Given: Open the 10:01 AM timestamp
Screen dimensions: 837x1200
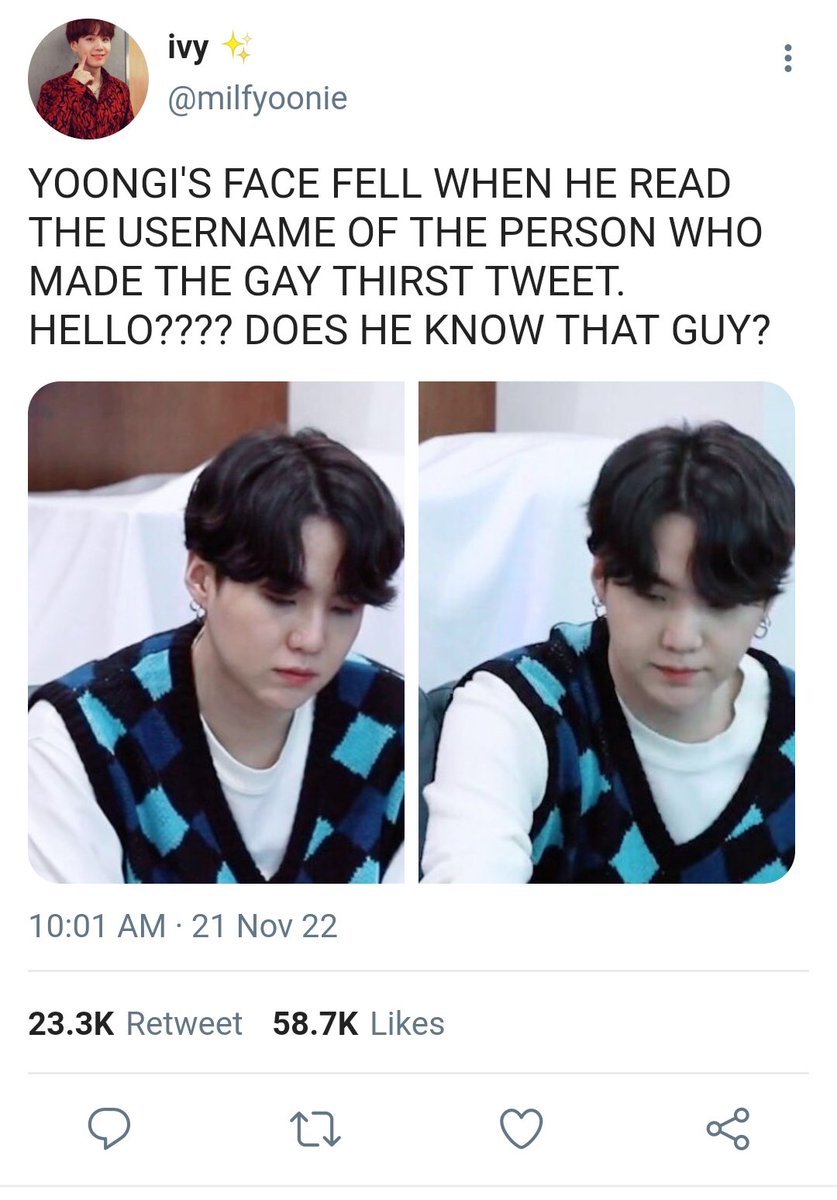Looking at the screenshot, I should coord(97,926).
